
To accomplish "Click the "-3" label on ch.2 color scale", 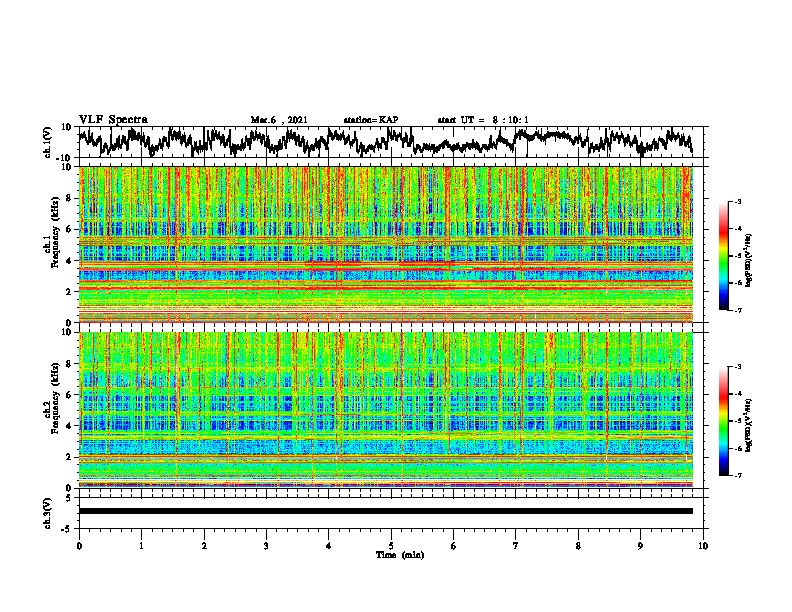I will pyautogui.click(x=737, y=367).
